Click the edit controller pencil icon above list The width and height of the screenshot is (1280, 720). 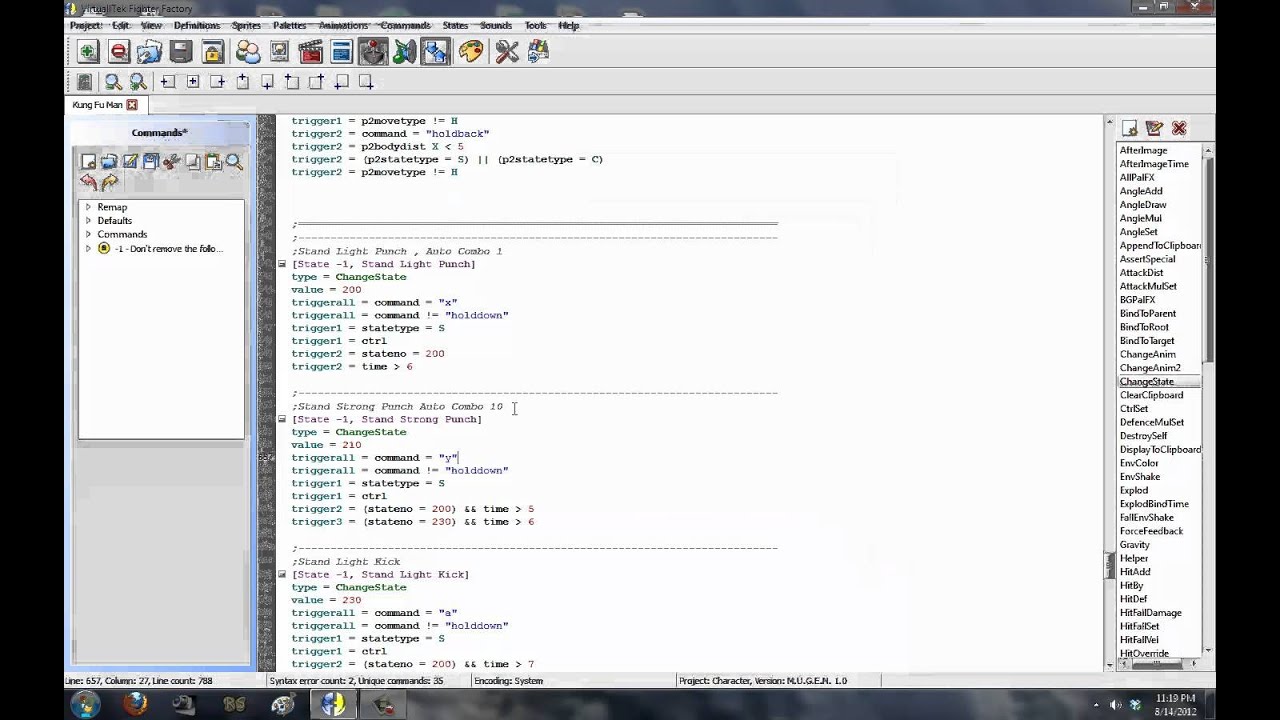coord(1154,128)
